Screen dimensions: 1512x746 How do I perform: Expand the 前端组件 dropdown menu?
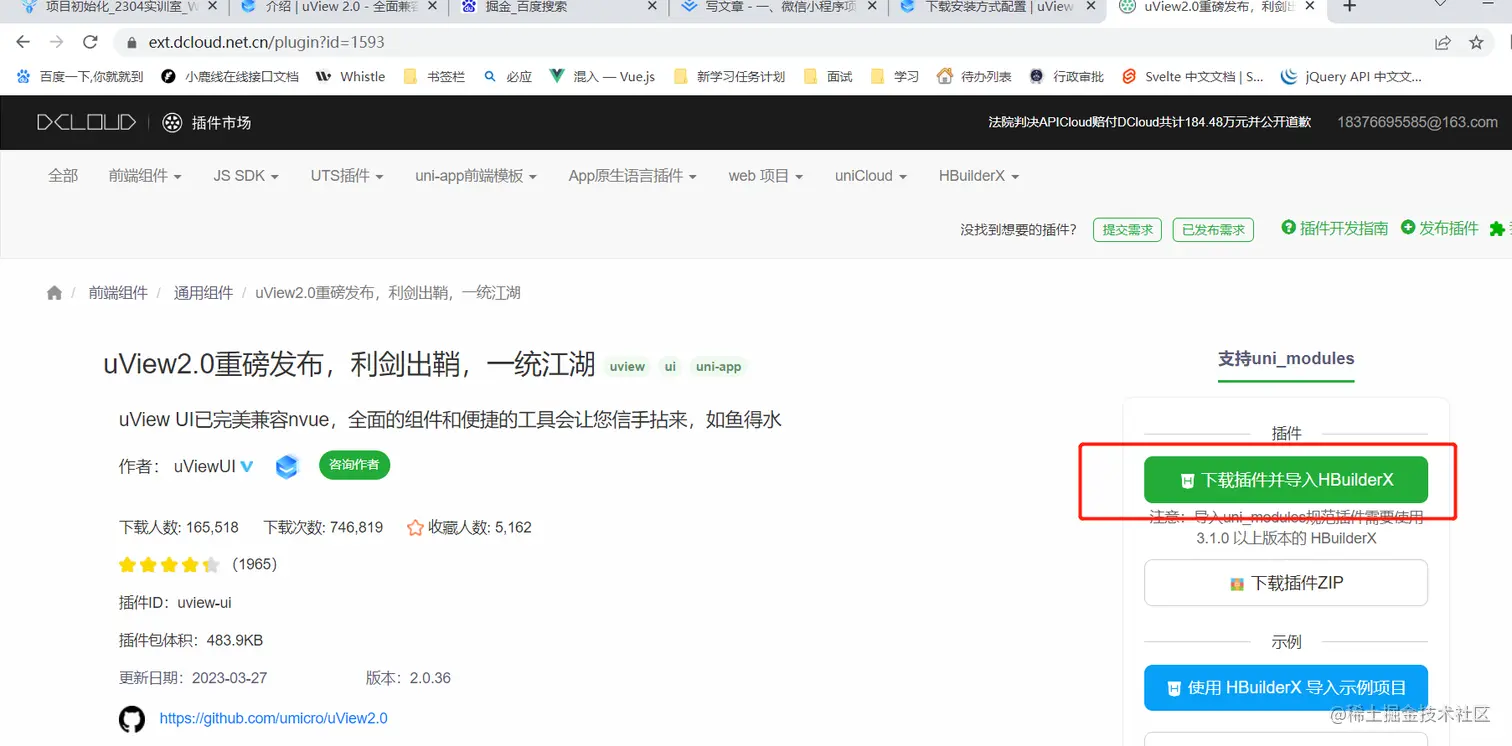[x=145, y=175]
